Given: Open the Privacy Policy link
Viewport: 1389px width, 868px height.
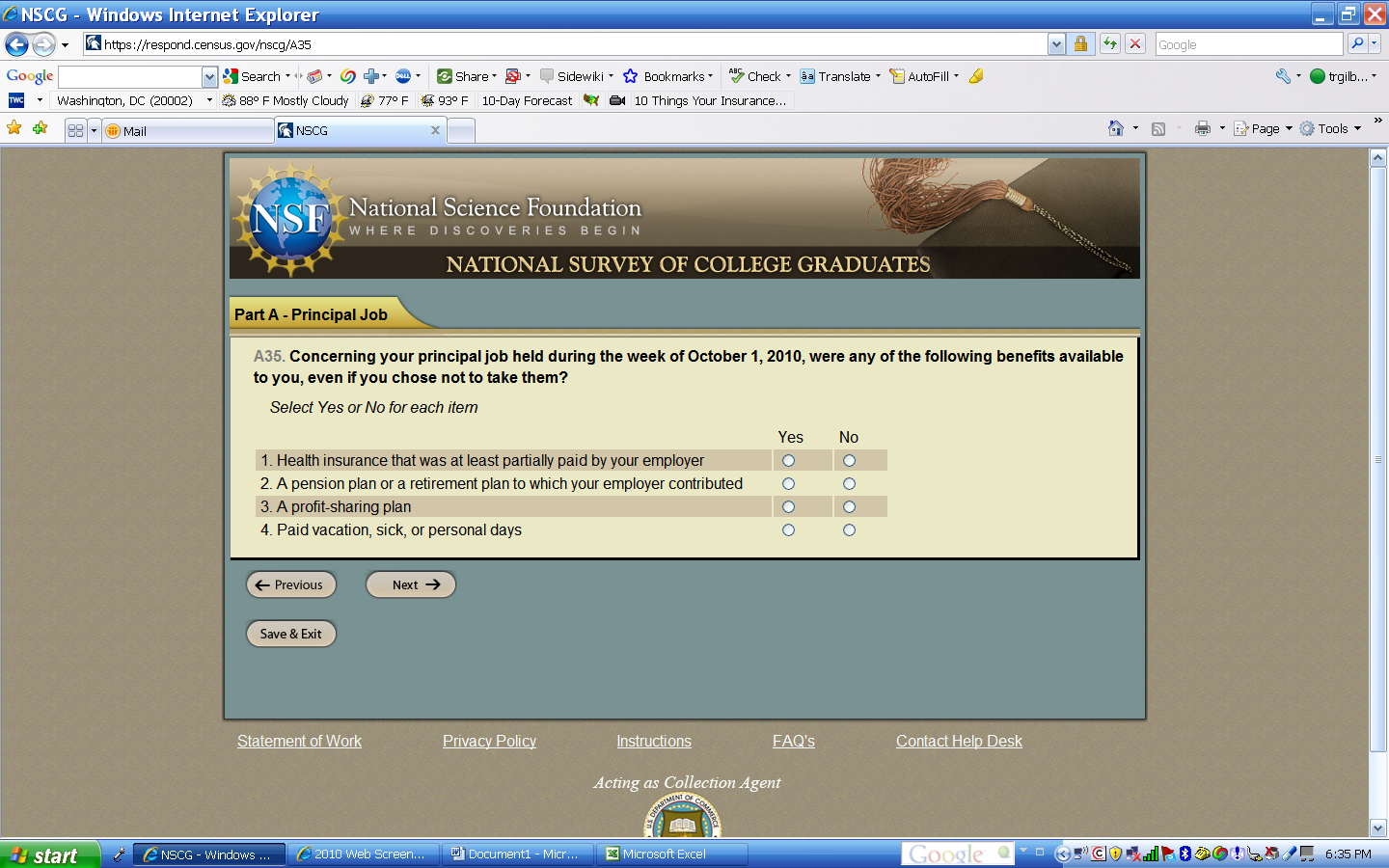Looking at the screenshot, I should coord(489,741).
